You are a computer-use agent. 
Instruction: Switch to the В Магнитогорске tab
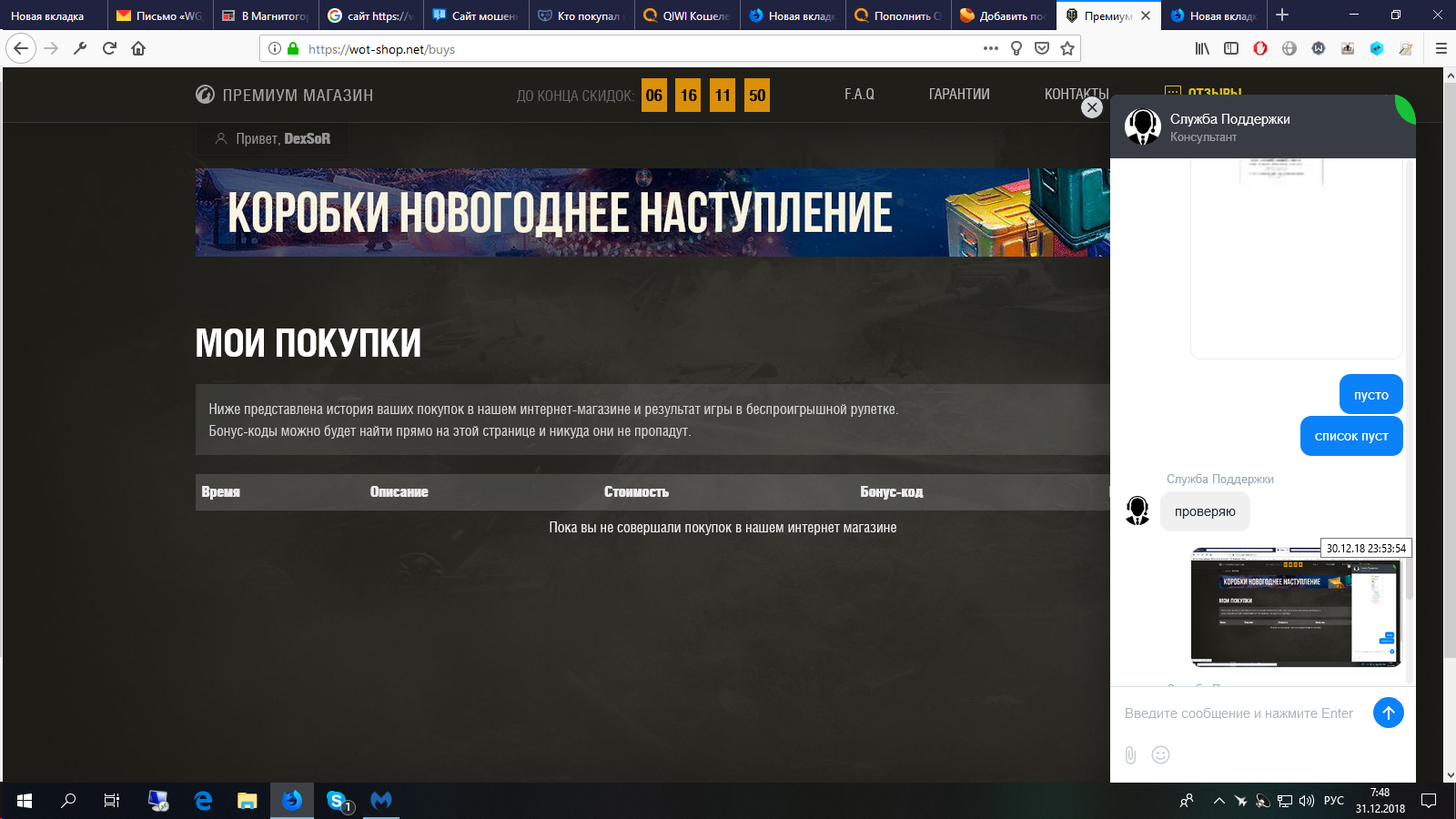(265, 15)
